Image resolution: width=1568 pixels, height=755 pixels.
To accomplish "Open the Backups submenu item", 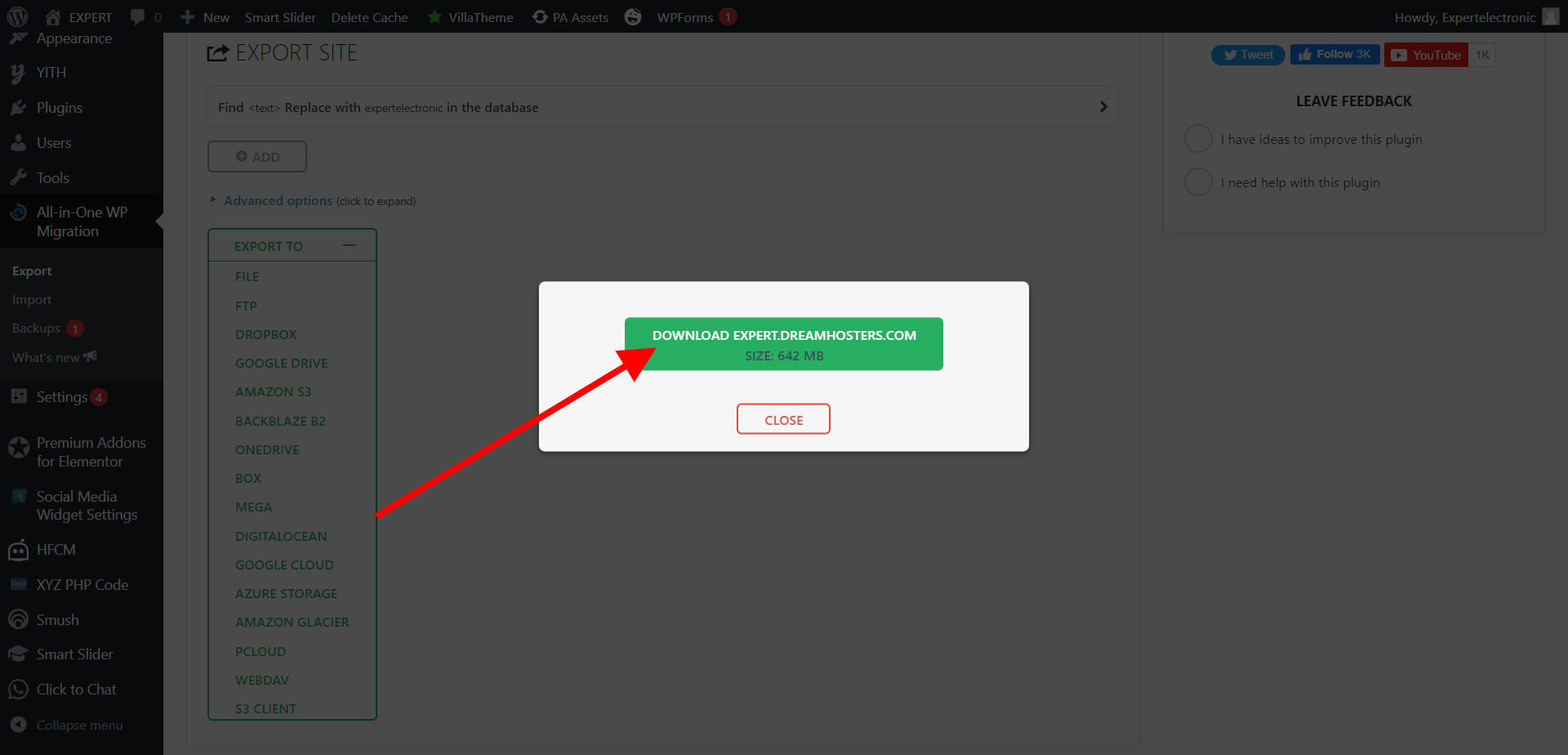I will click(36, 328).
